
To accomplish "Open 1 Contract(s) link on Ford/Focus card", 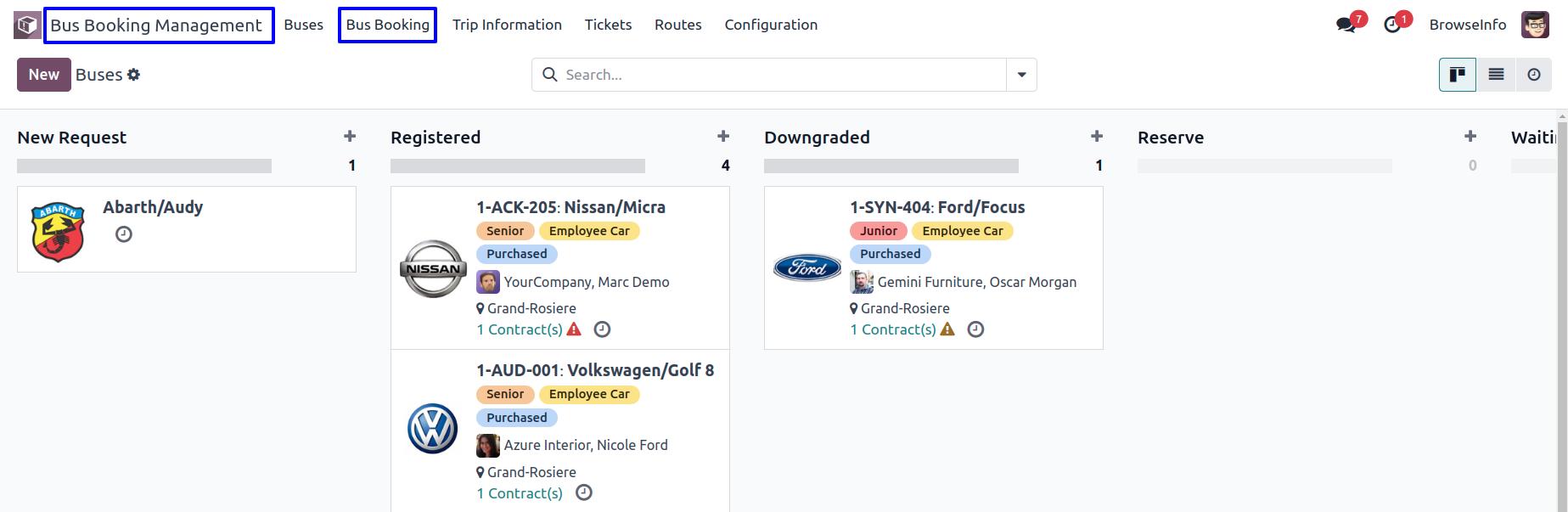I will pos(893,329).
